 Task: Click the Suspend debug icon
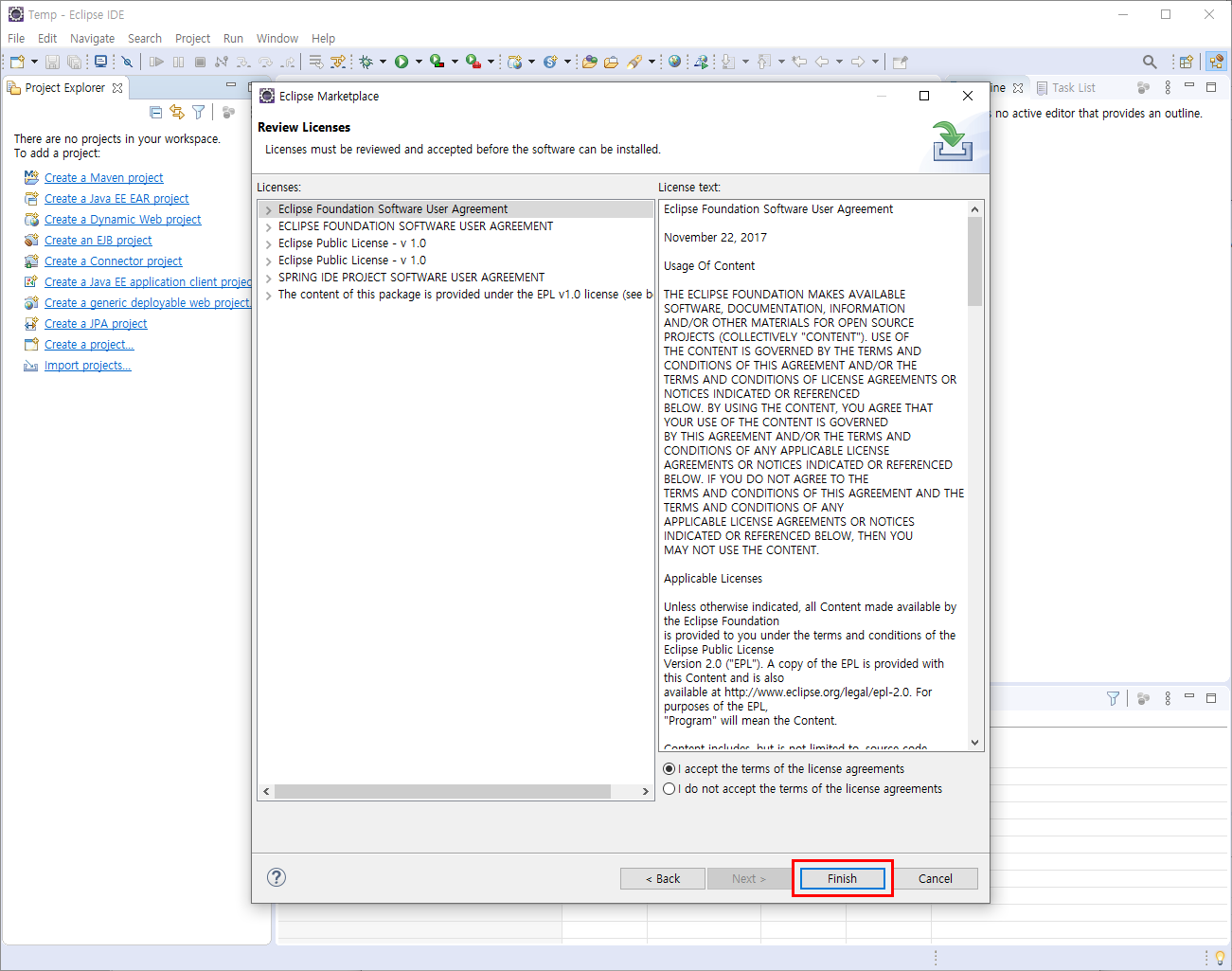[x=178, y=62]
